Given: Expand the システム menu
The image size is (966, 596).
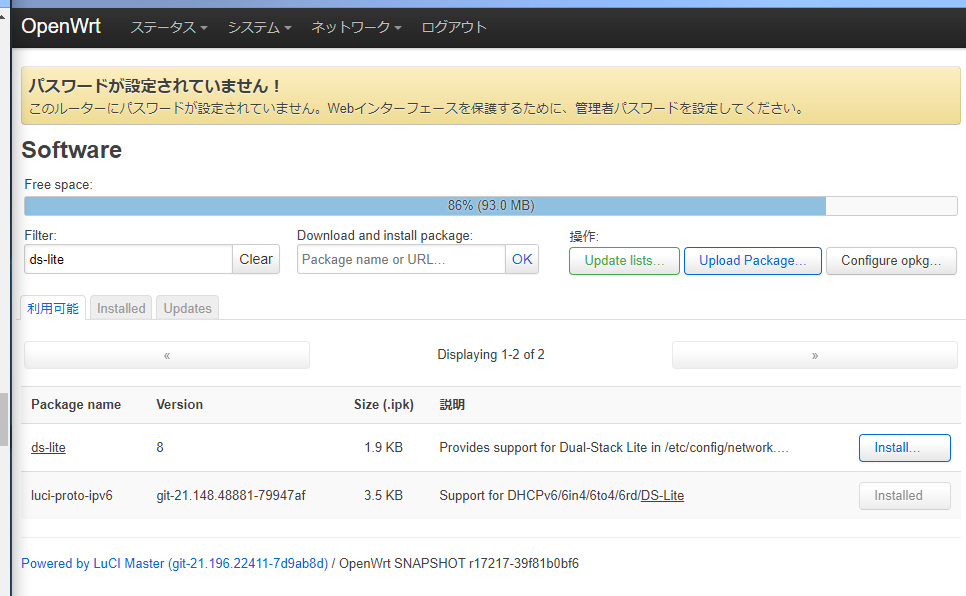Looking at the screenshot, I should 259,27.
